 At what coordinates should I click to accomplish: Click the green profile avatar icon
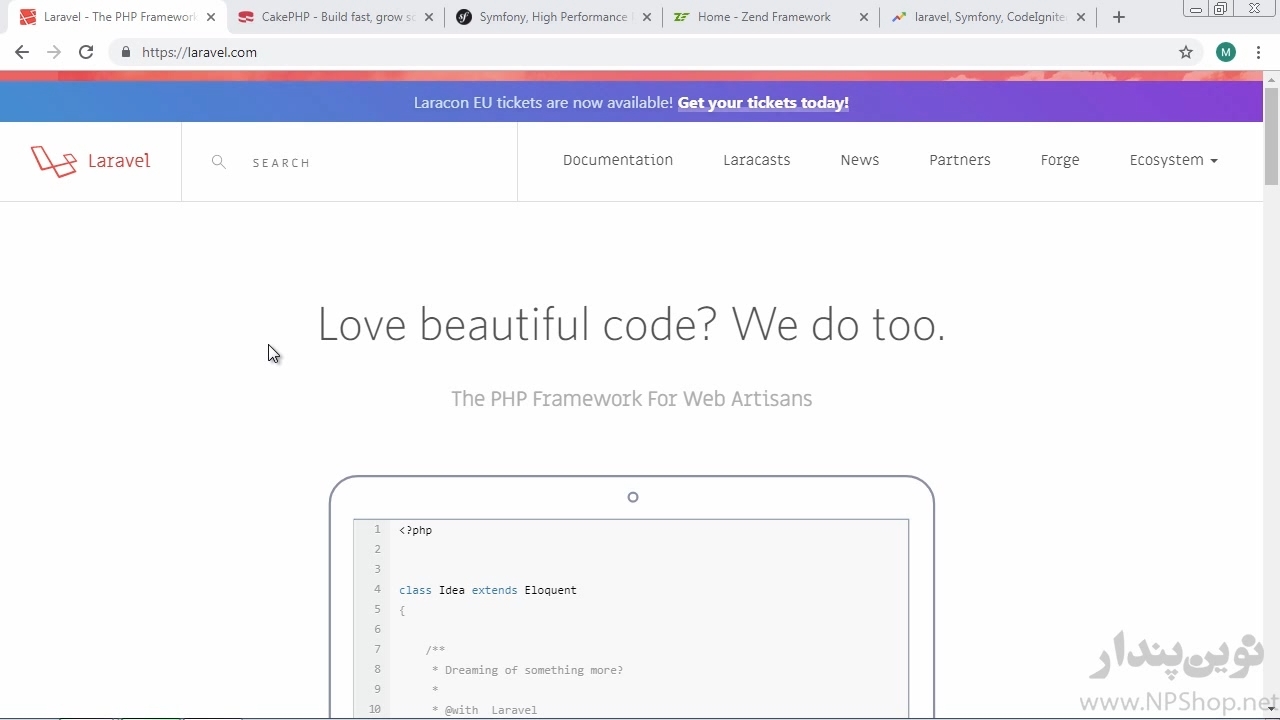pos(1226,52)
